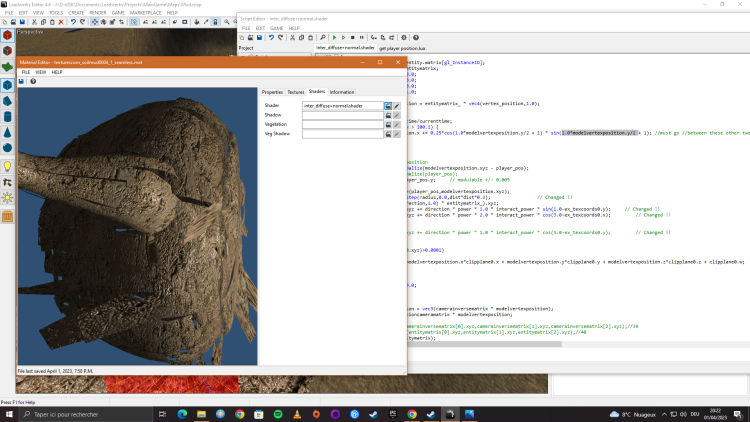
Task: Click the Save icon in Material Editor
Action: (x=22, y=82)
